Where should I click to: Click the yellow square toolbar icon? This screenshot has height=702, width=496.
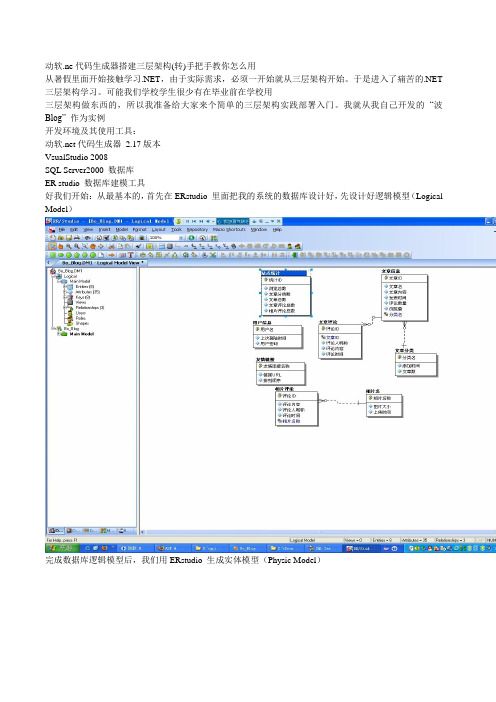pyautogui.click(x=150, y=246)
